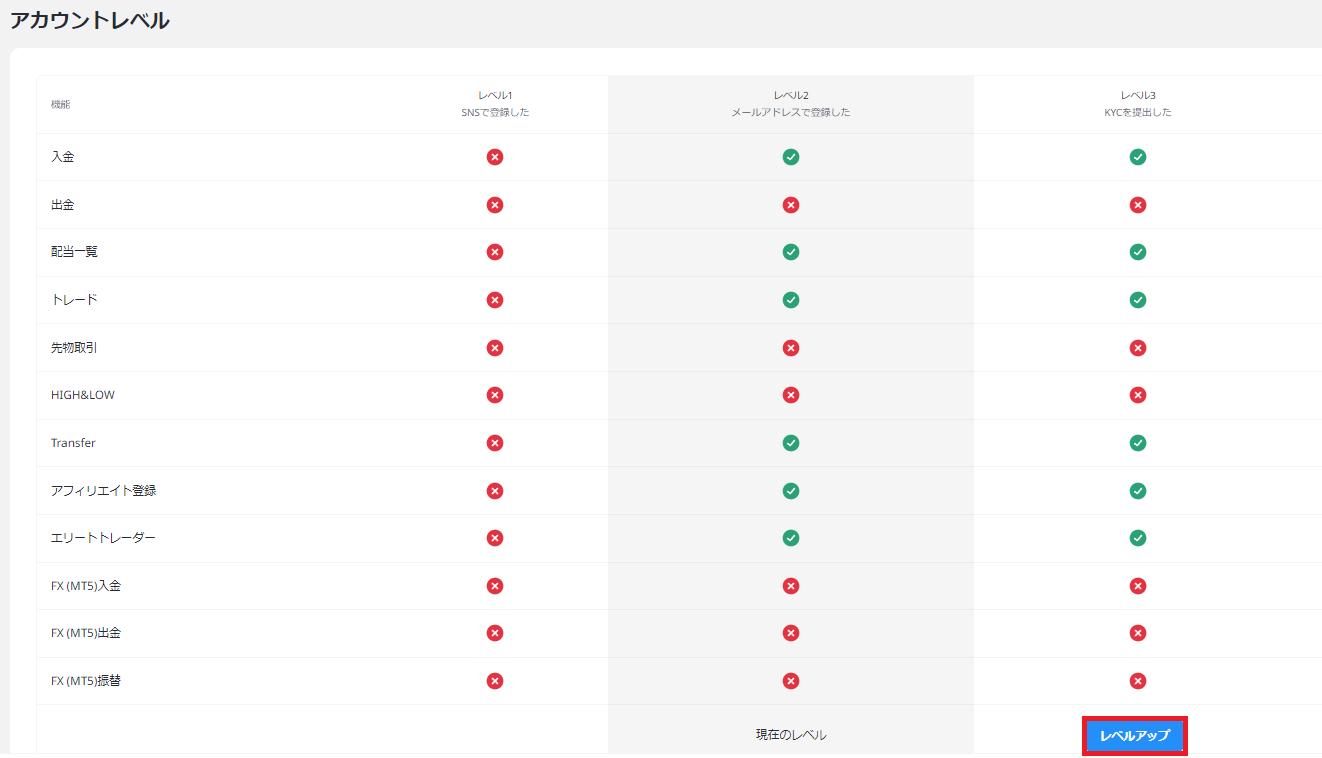The width and height of the screenshot is (1322, 758).
Task: Click the Transfer row label
Action: 73,443
